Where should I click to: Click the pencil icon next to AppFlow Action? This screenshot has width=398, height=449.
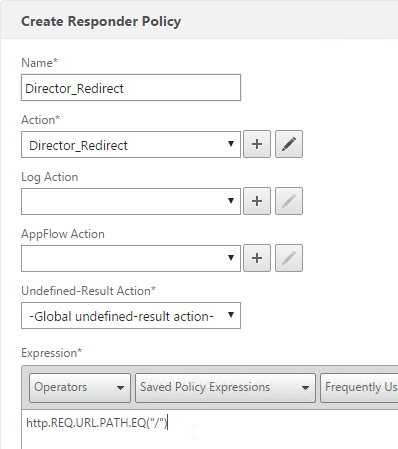(289, 258)
